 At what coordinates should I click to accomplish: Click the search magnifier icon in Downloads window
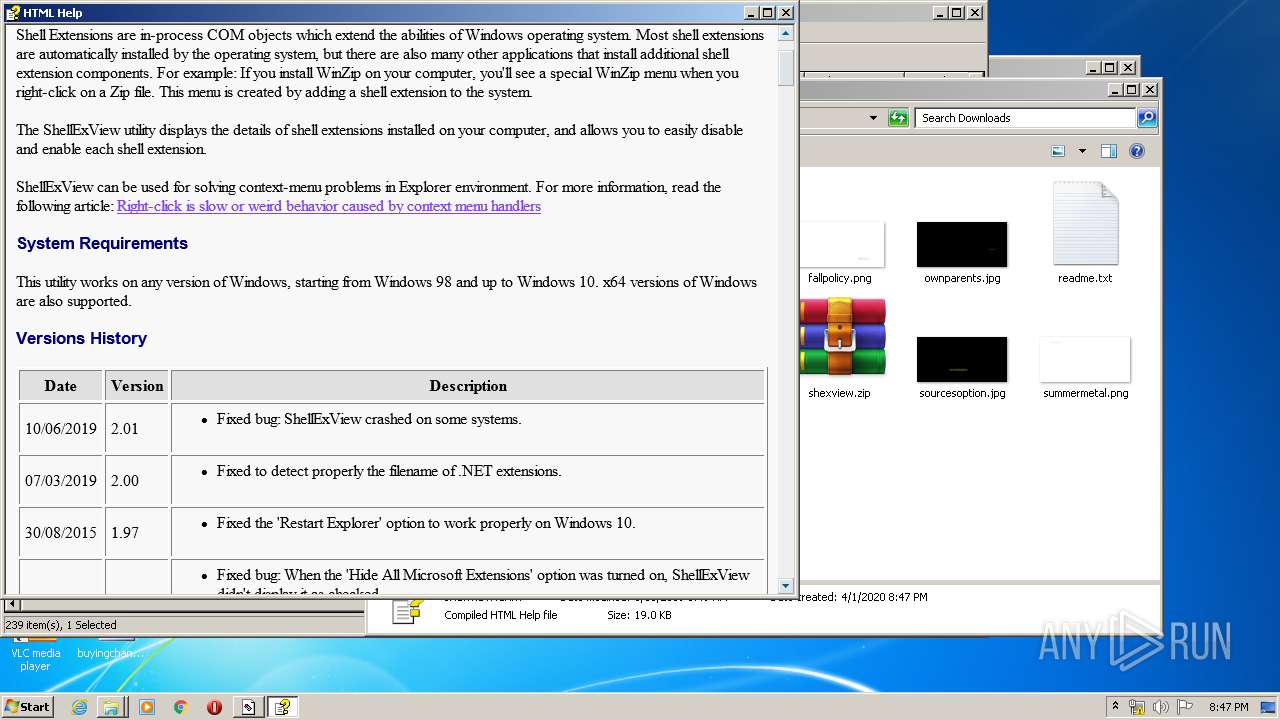1147,118
